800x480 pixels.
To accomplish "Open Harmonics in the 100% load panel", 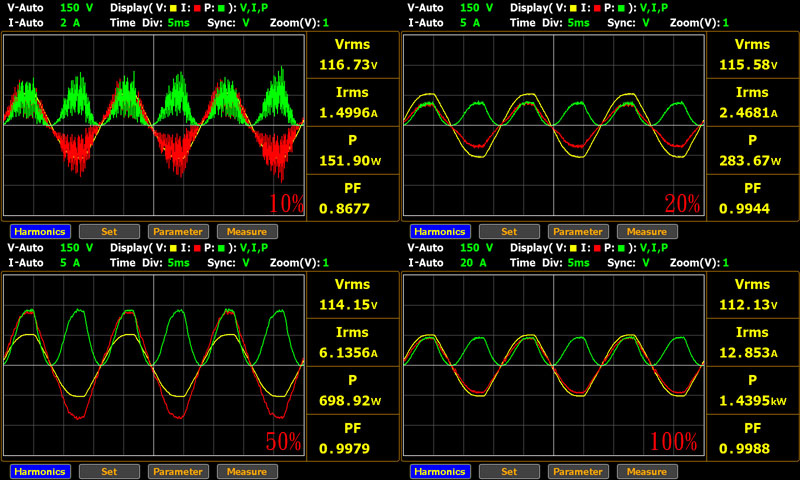I will click(440, 471).
